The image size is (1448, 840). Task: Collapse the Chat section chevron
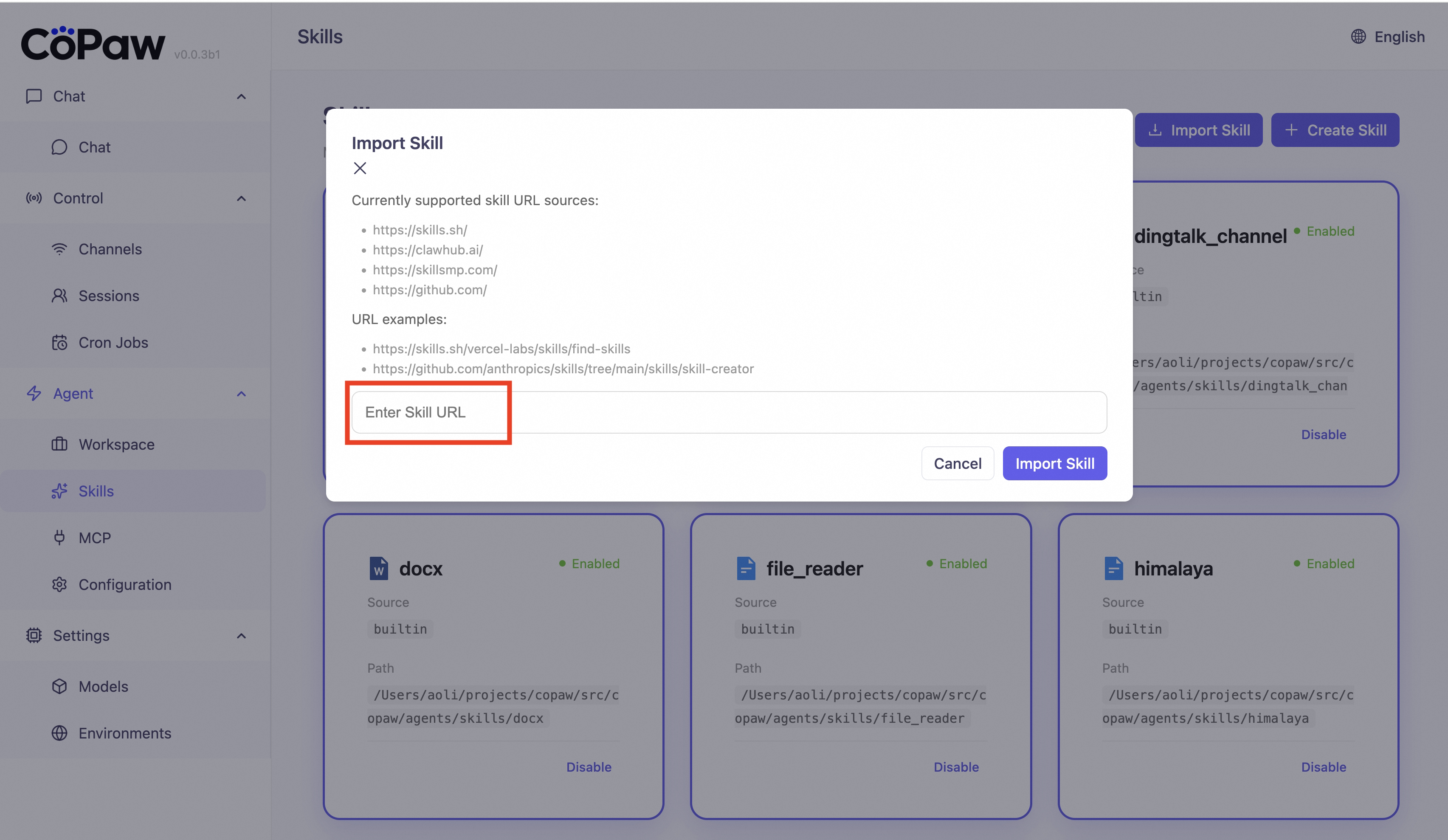[241, 96]
